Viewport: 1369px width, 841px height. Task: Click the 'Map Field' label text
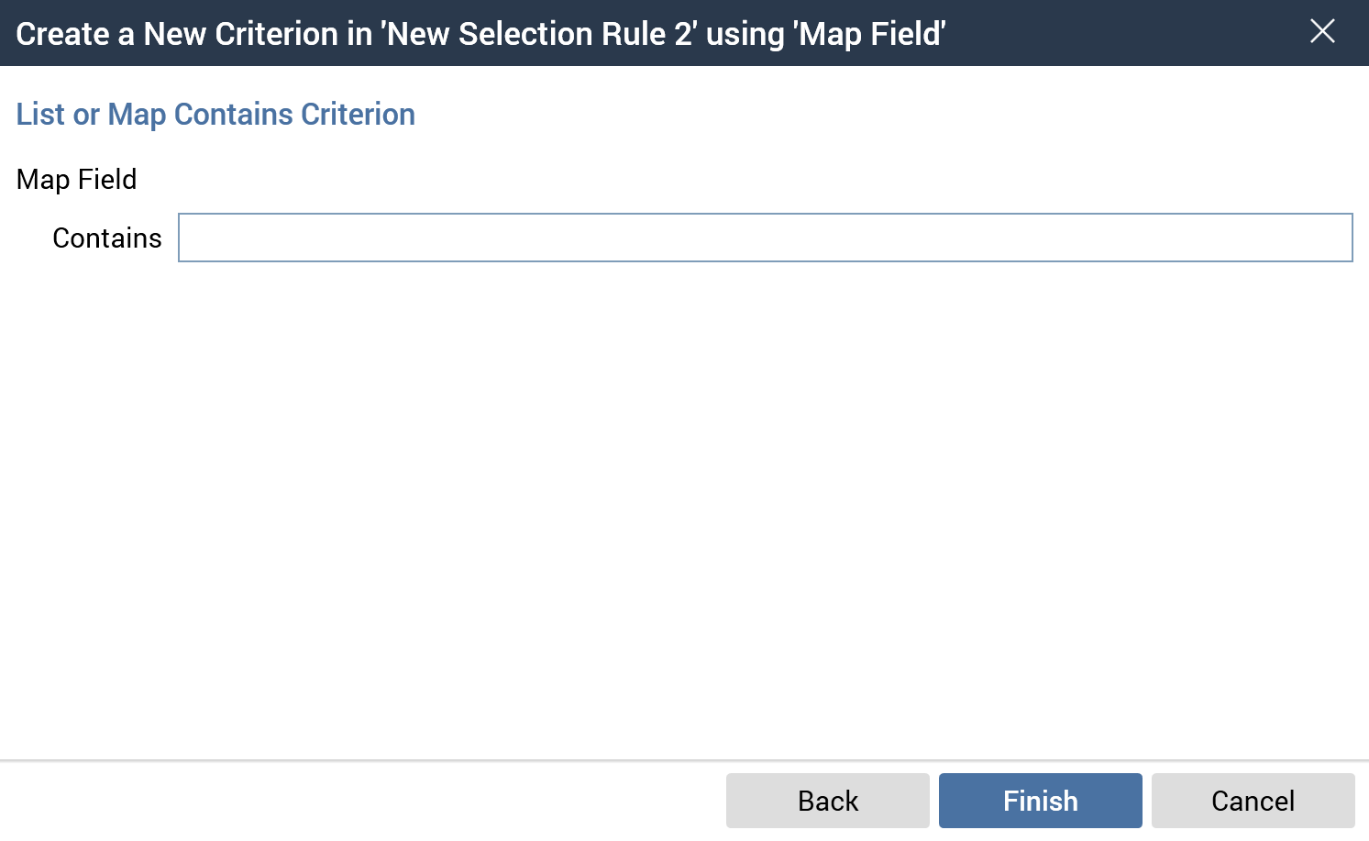(x=77, y=180)
